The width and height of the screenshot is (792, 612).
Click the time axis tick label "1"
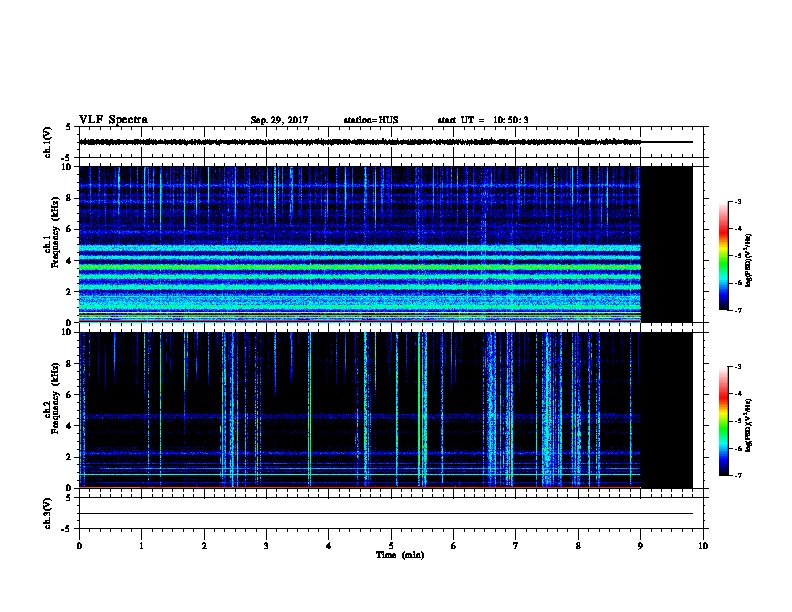tap(141, 546)
